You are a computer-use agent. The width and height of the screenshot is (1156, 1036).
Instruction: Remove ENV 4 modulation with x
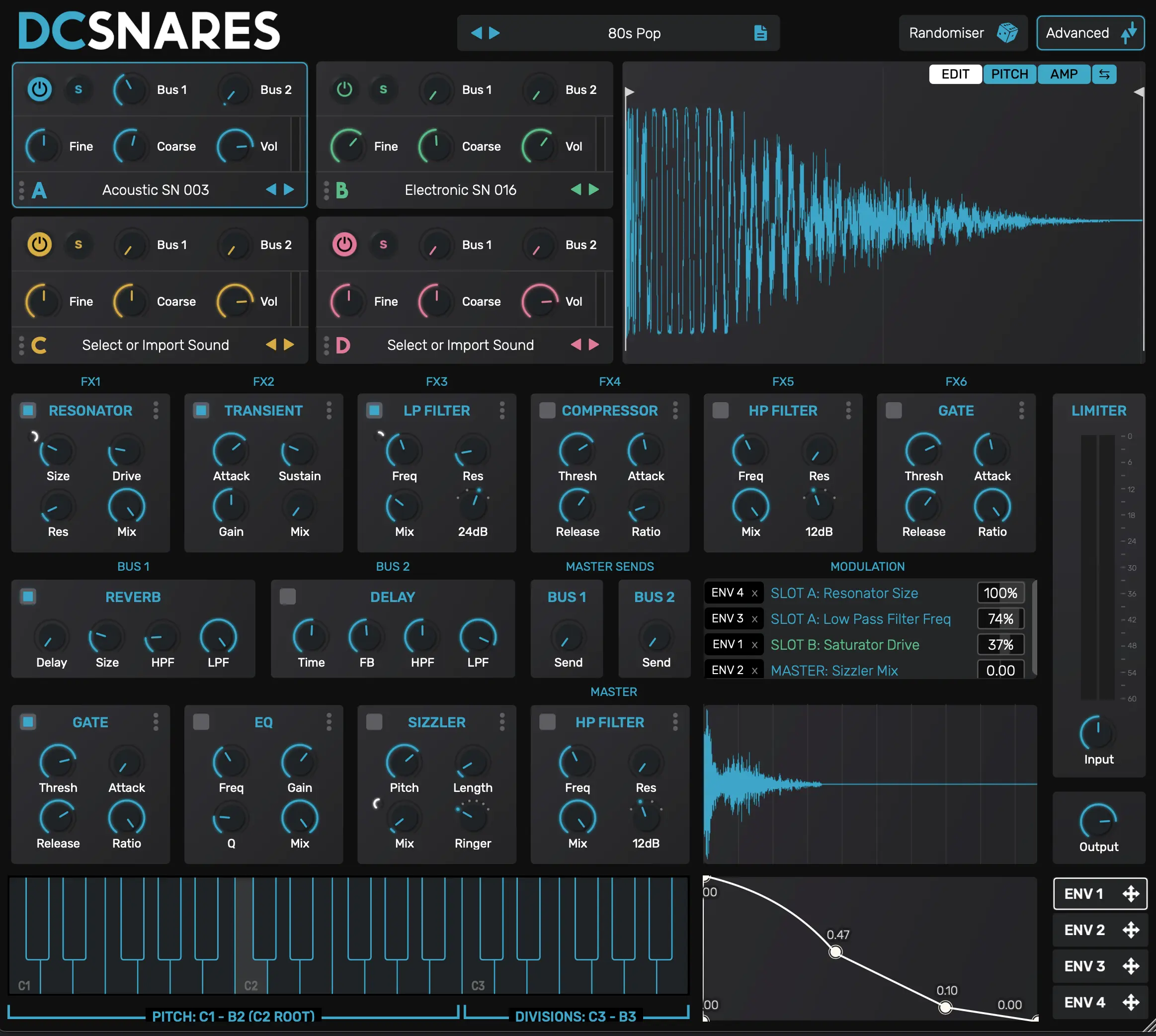tap(754, 593)
